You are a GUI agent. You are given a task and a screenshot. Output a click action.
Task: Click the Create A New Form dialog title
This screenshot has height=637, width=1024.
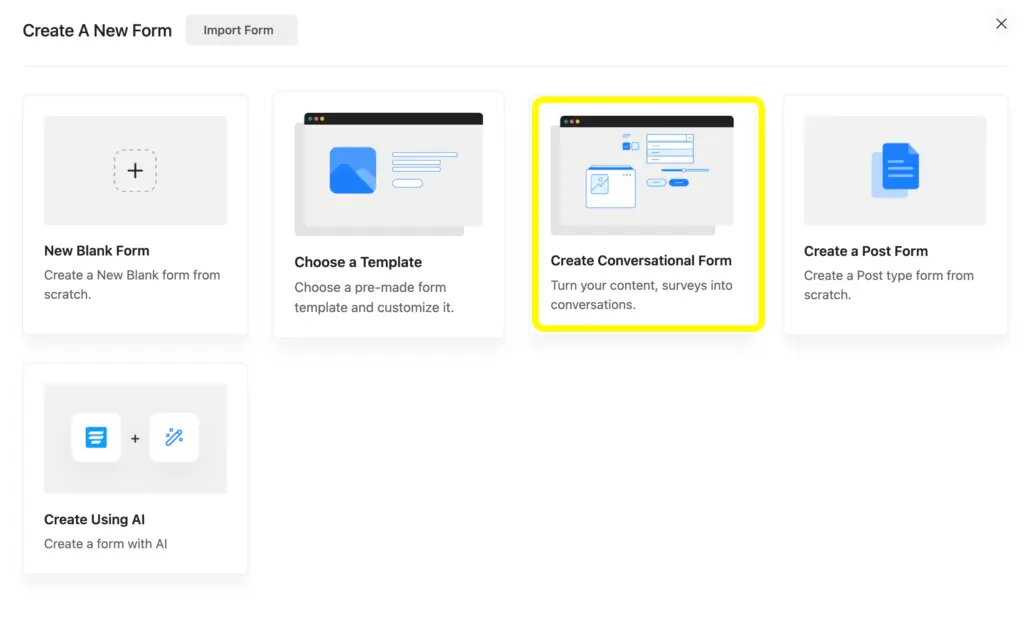(x=97, y=31)
